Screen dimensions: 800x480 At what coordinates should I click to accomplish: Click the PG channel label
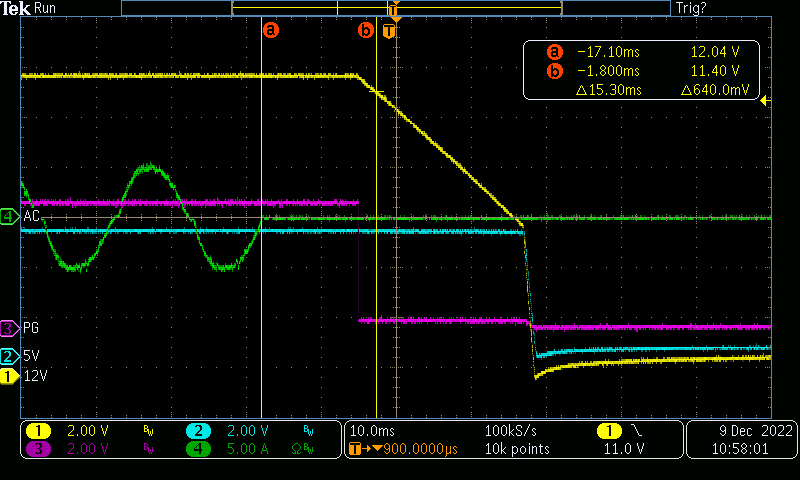pyautogui.click(x=31, y=328)
